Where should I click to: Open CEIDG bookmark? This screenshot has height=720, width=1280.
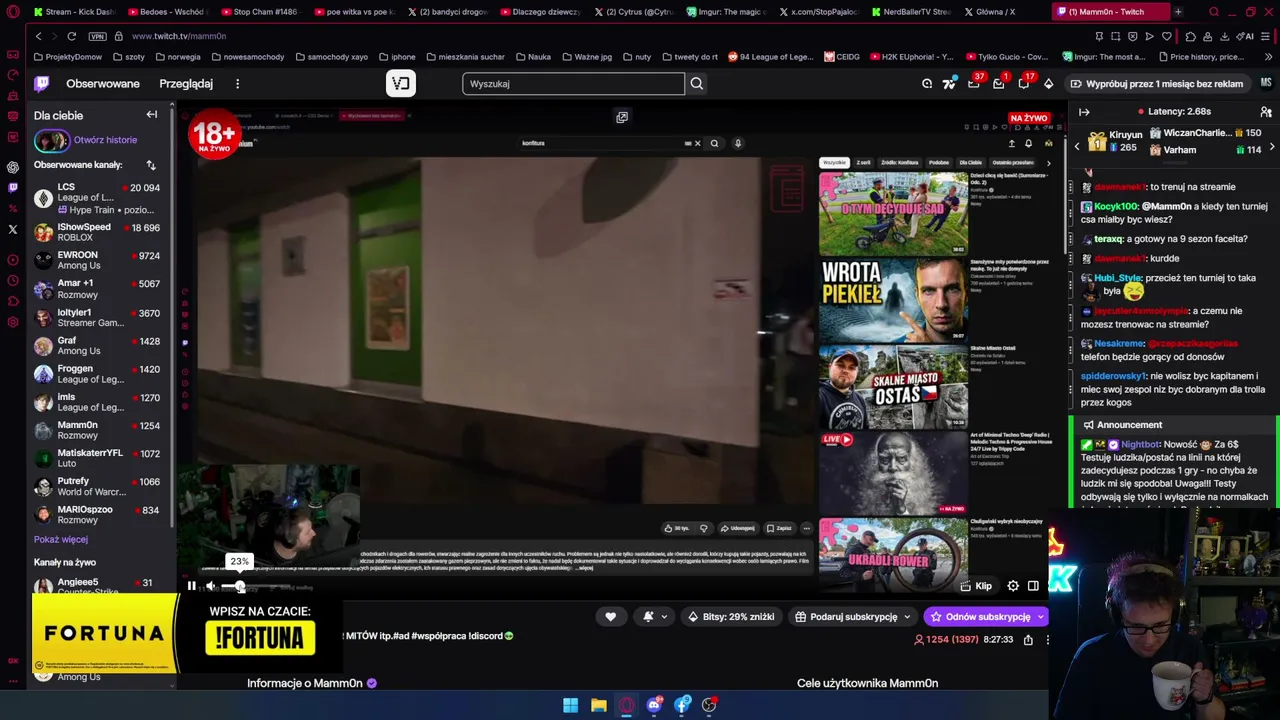pos(841,57)
